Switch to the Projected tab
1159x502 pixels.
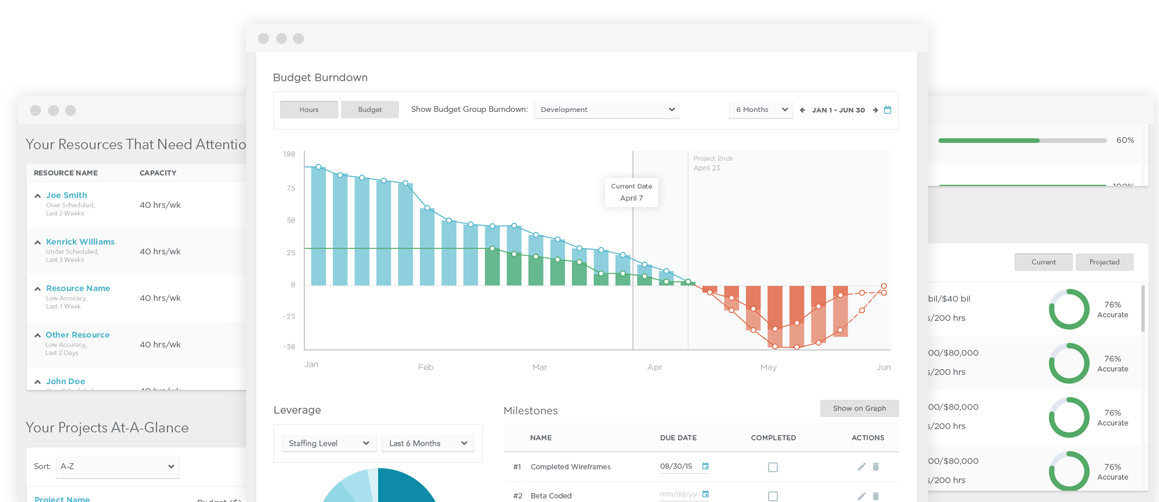tap(1104, 262)
